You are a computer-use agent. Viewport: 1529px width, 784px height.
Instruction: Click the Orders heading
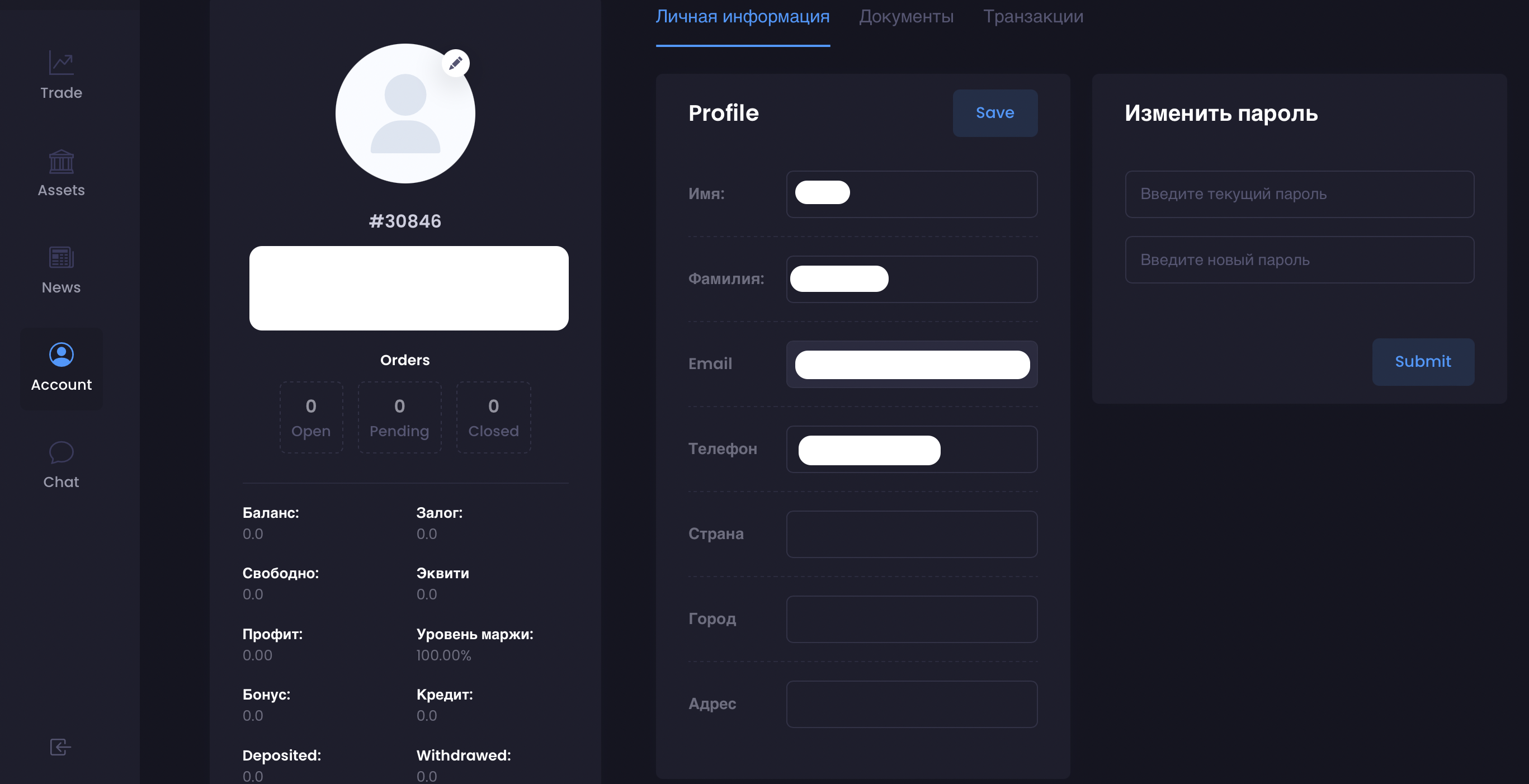[405, 360]
